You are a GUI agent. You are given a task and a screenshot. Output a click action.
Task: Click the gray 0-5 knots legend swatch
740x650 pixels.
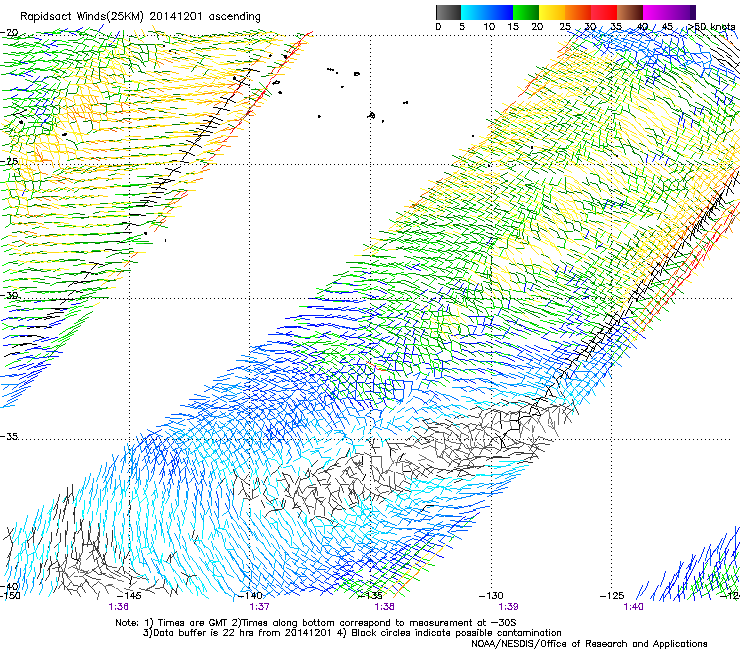point(448,12)
